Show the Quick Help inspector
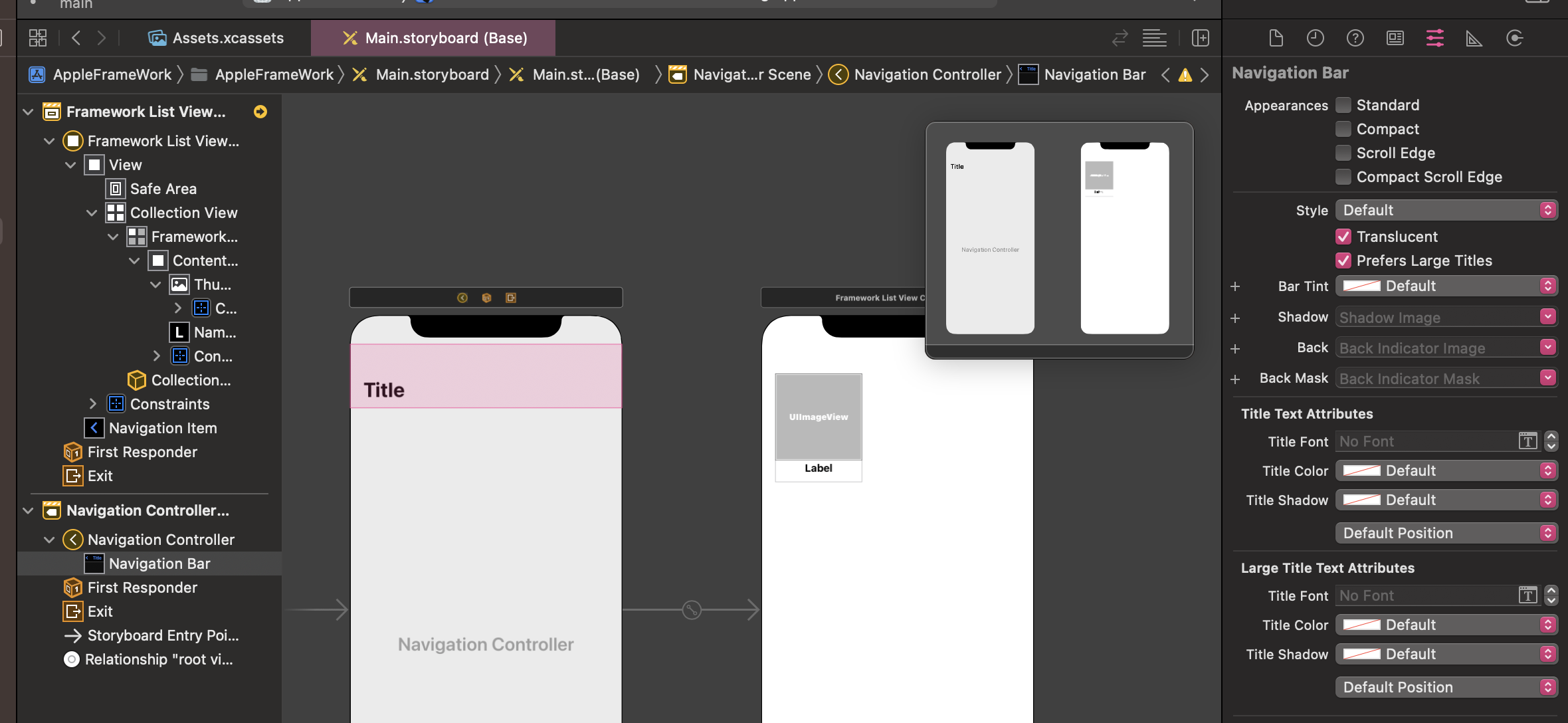The image size is (1568, 723). [x=1355, y=38]
